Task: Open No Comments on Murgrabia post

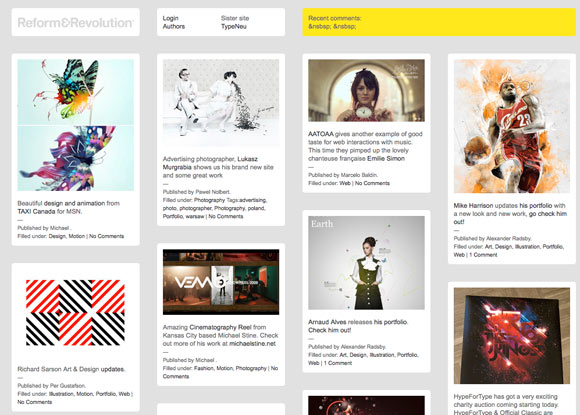Action: pos(226,216)
